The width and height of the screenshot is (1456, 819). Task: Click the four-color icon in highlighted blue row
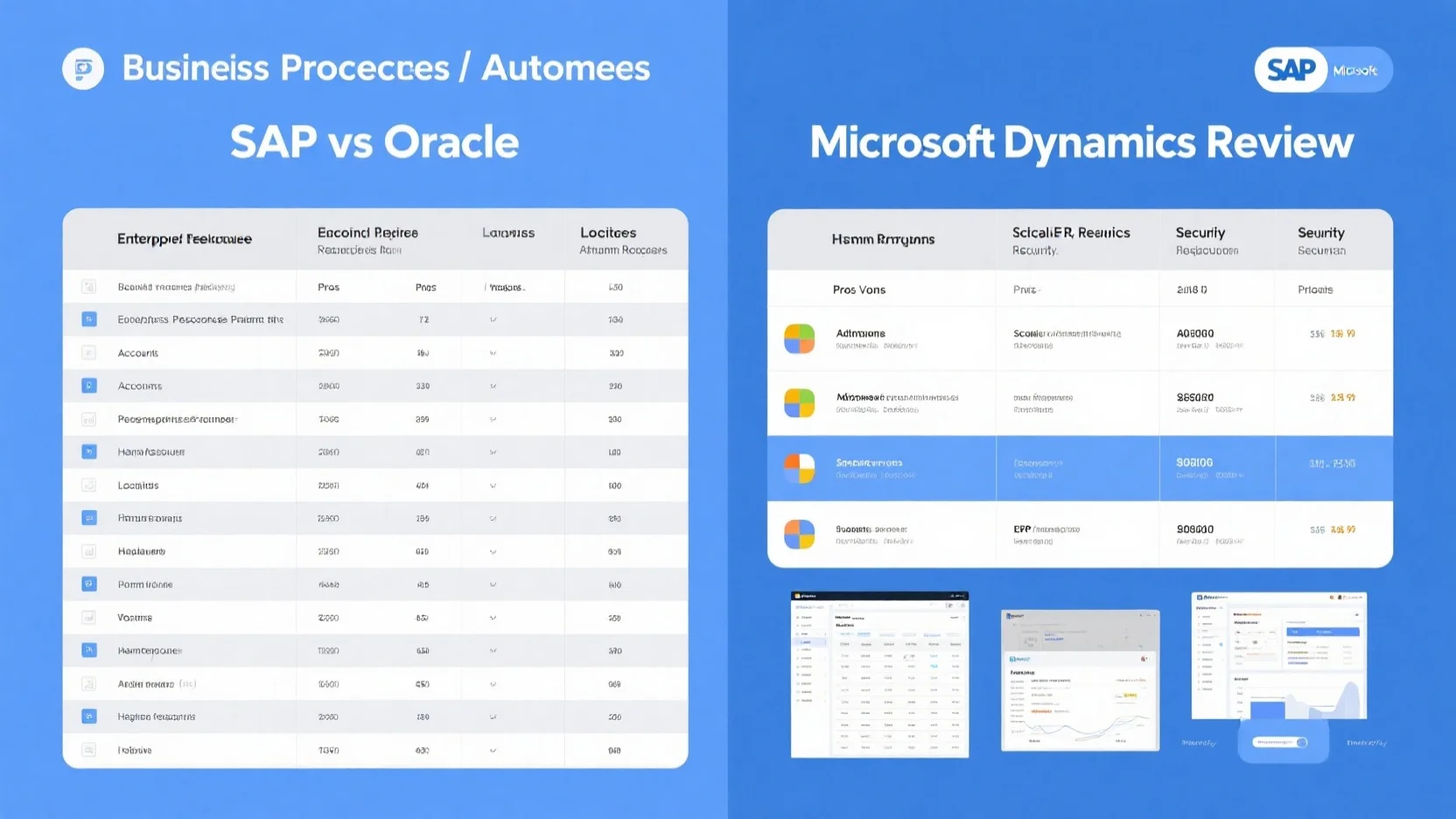pyautogui.click(x=799, y=468)
